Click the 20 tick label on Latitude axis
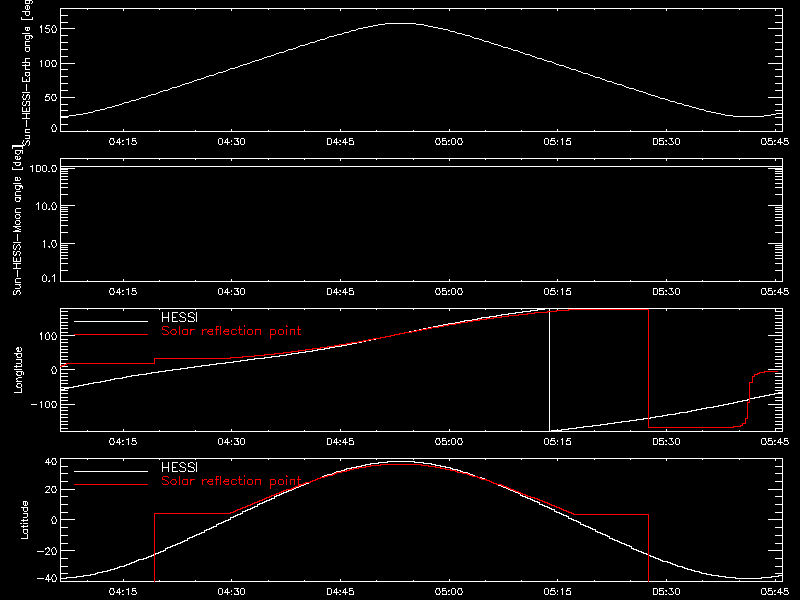 51,490
